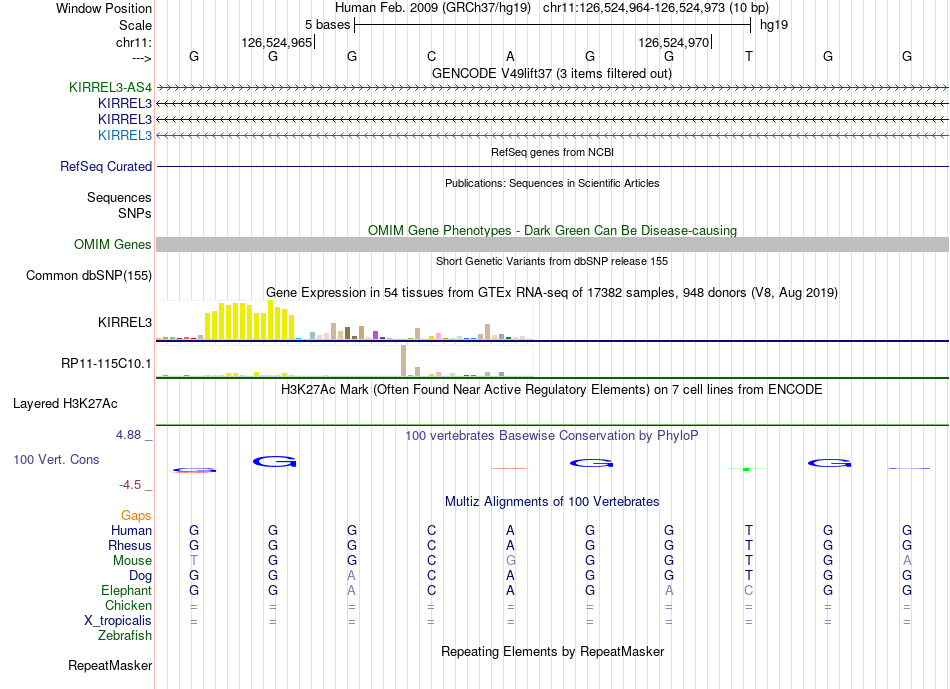The width and height of the screenshot is (950, 689).
Task: Click the green KIRREL3-AS4 transcript line
Action: click(x=553, y=88)
